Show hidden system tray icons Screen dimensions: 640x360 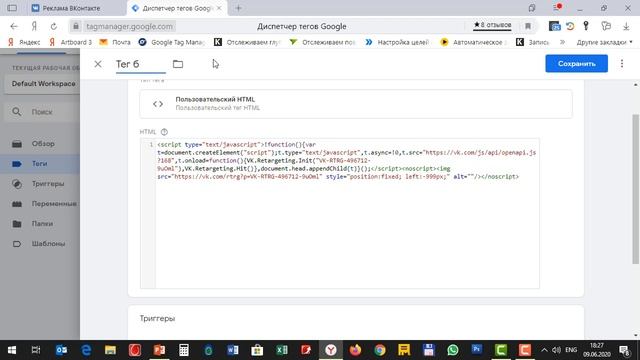[544, 350]
